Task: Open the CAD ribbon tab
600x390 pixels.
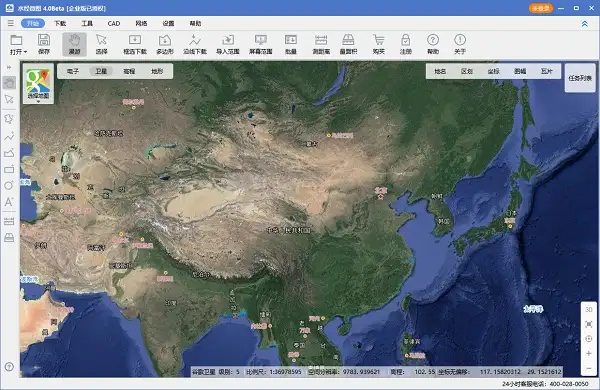Action: 114,23
